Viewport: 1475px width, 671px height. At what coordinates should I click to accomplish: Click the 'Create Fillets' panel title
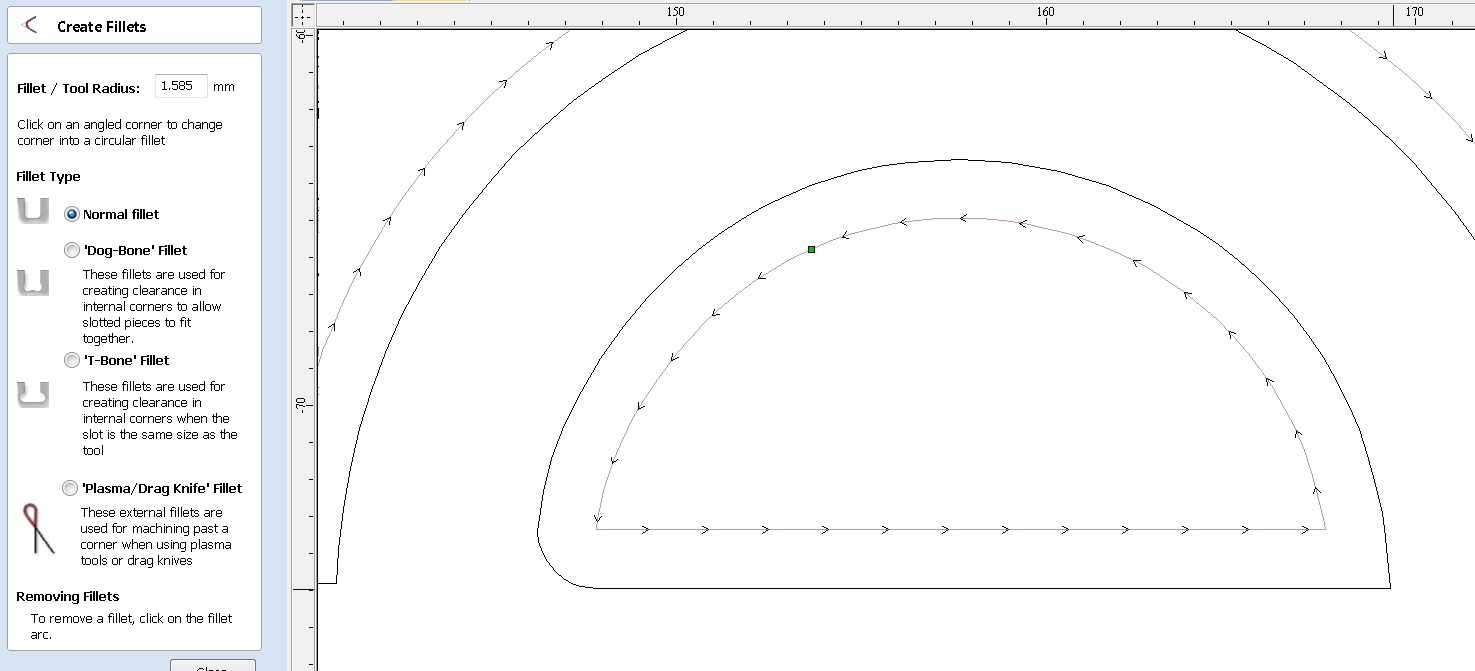point(102,27)
